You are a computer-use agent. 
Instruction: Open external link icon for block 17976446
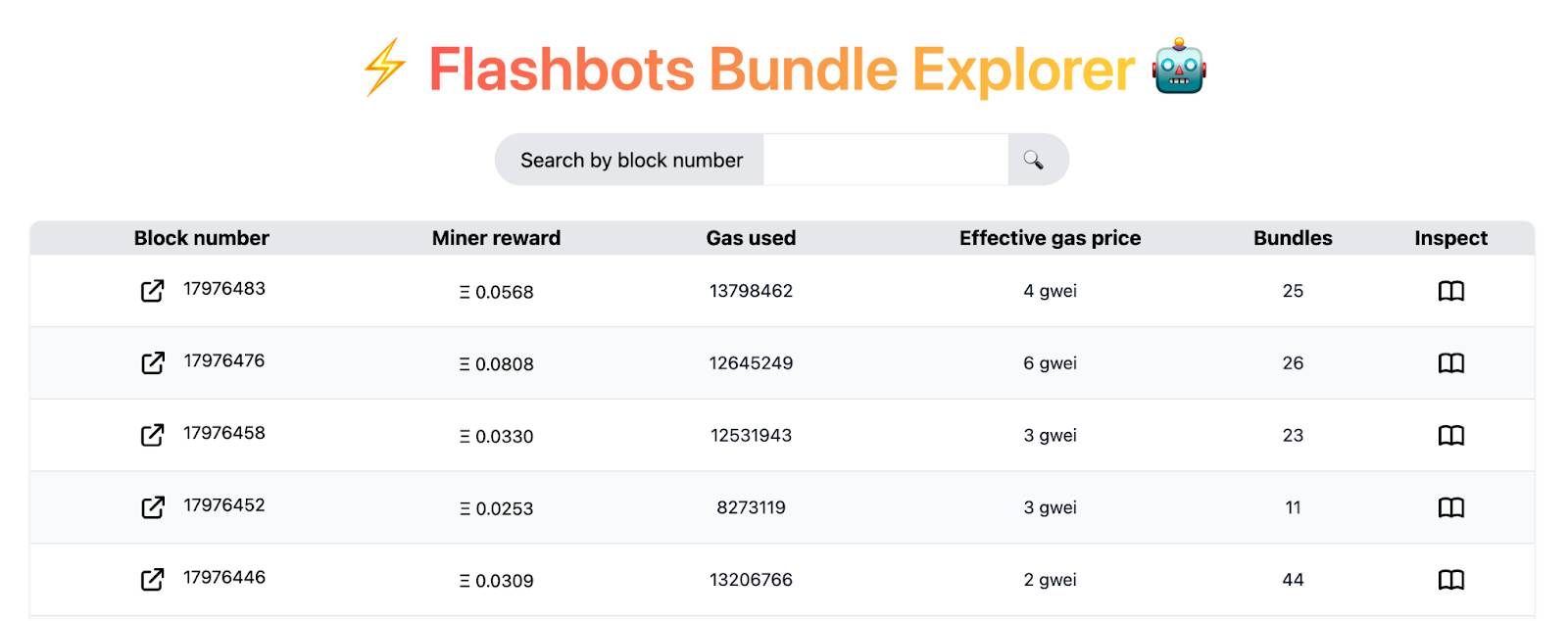[x=153, y=580]
